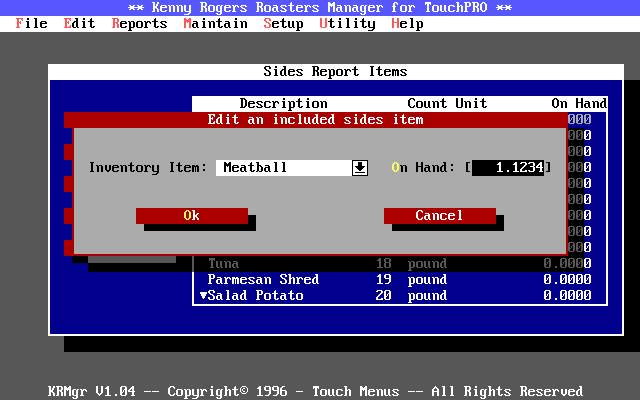Expand the Inventory Item dropdown arrow
This screenshot has height=400, width=640.
pos(360,168)
